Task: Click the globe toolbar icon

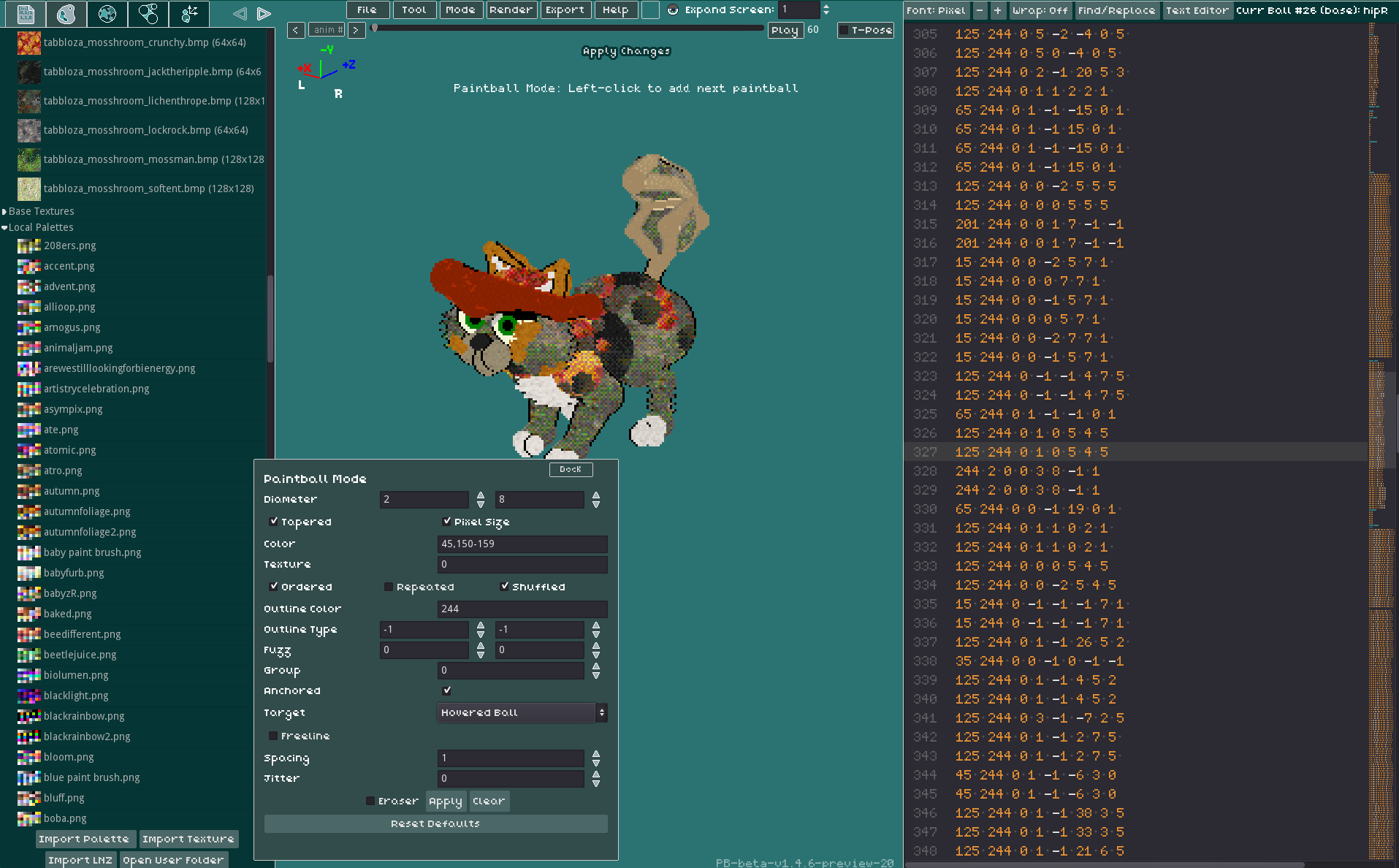Action: click(x=107, y=13)
